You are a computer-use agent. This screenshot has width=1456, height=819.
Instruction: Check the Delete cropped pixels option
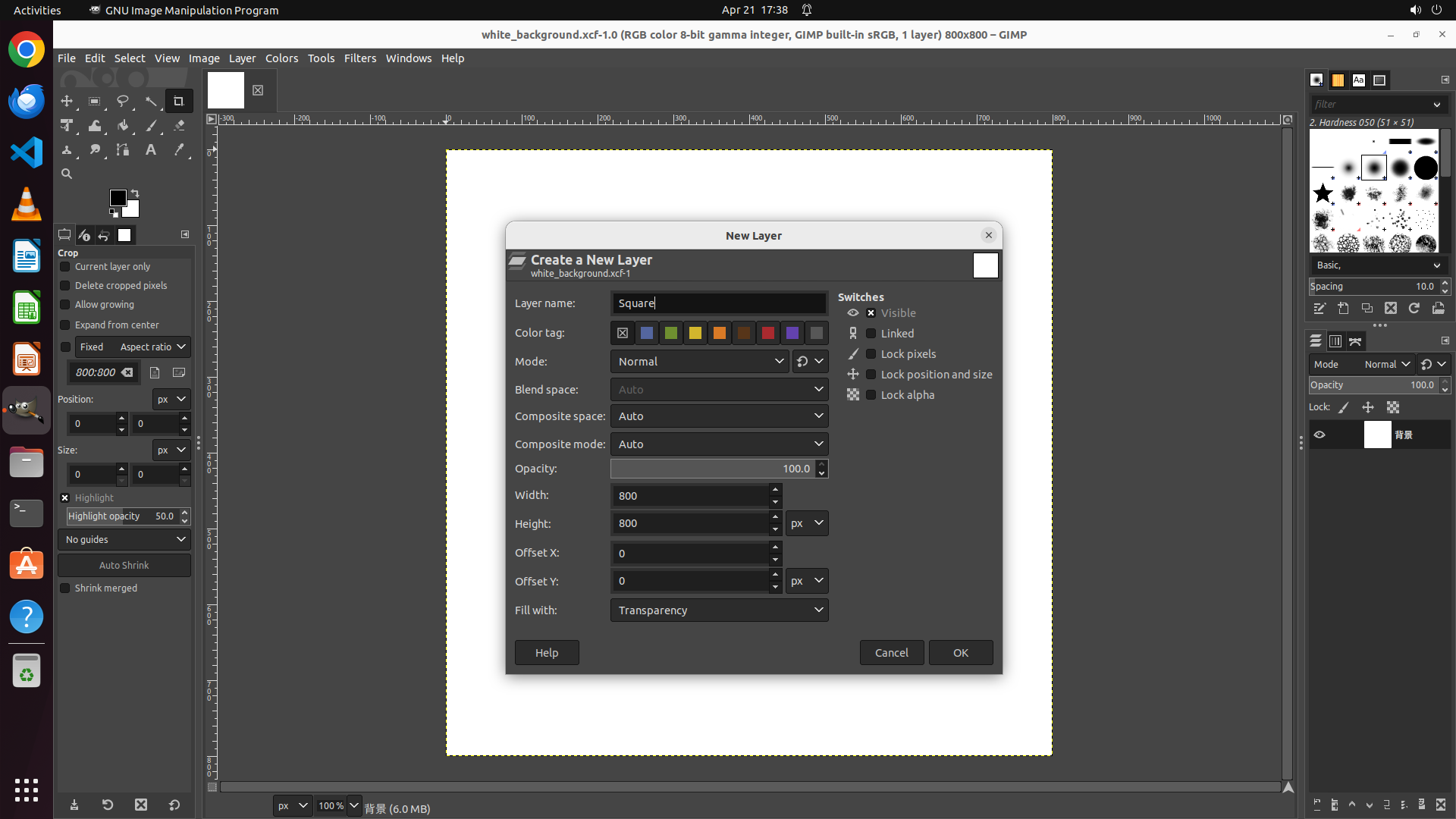(x=65, y=286)
